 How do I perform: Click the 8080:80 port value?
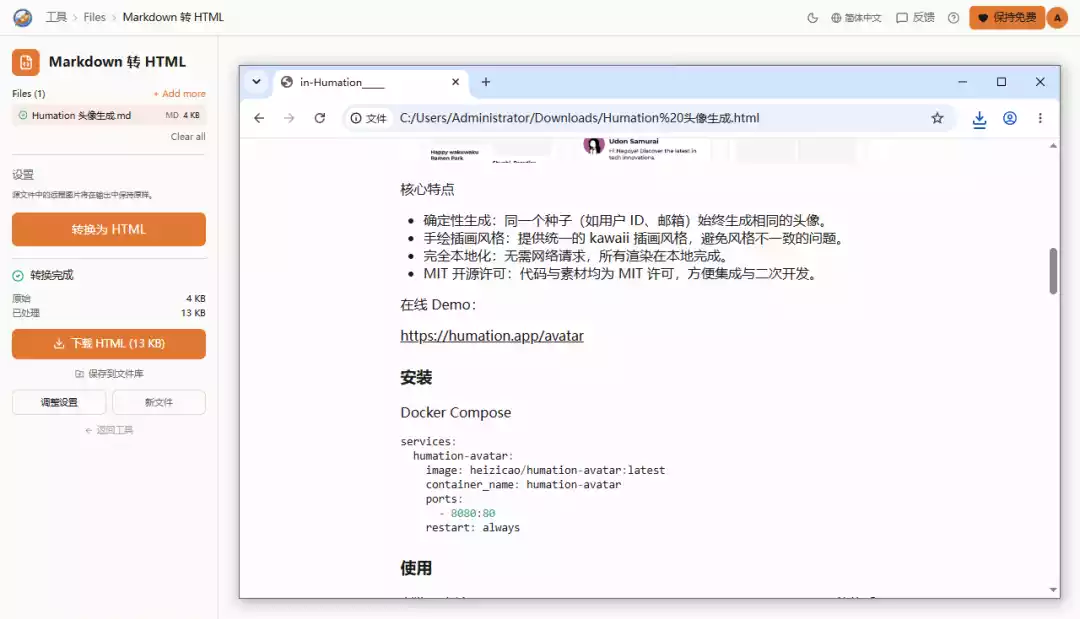tap(472, 513)
